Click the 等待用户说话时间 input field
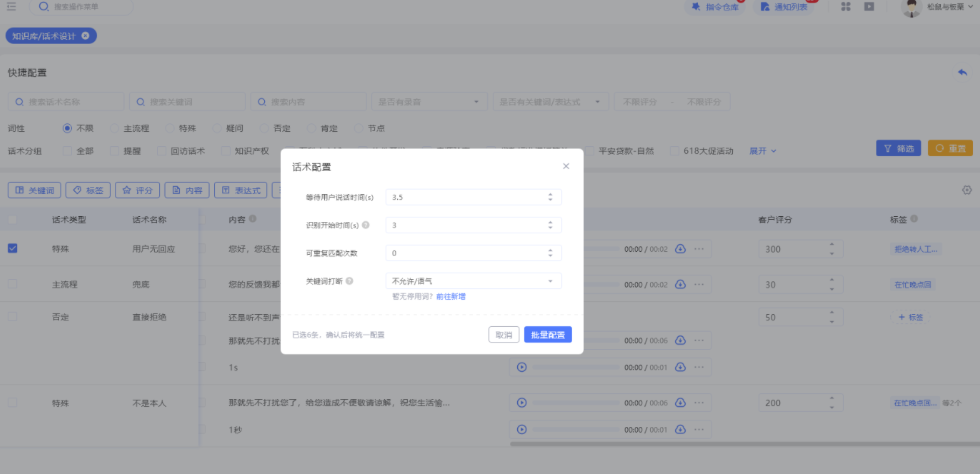The image size is (980, 474). pos(473,197)
